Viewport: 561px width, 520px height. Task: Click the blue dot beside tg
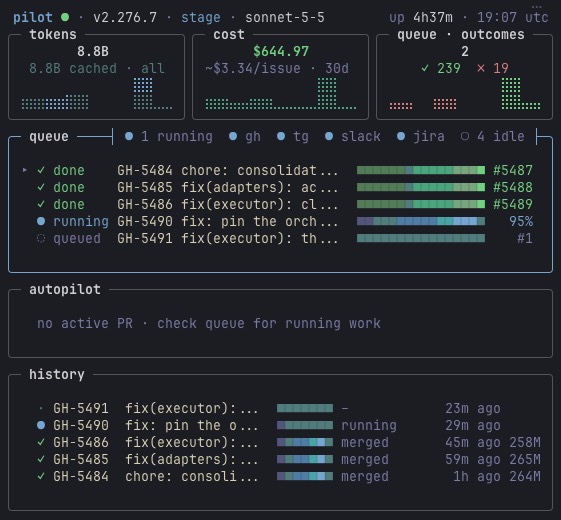click(x=281, y=136)
